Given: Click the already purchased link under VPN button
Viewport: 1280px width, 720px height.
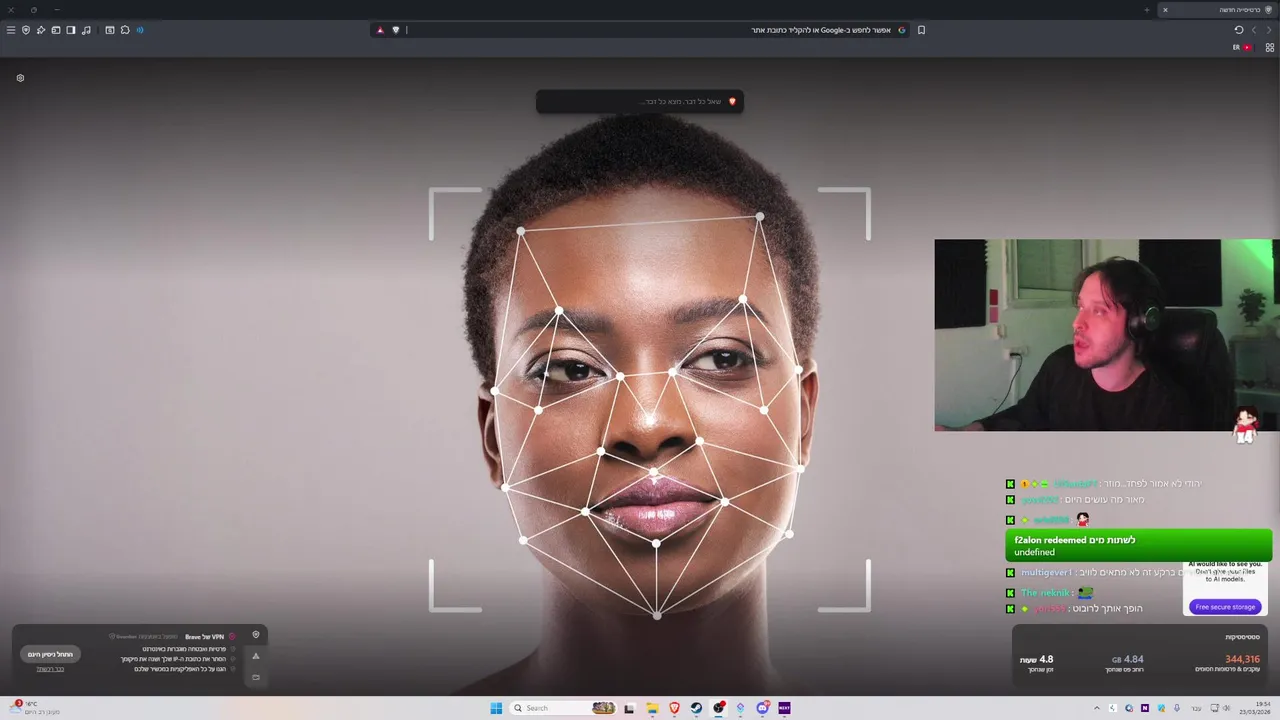Looking at the screenshot, I should pos(50,669).
